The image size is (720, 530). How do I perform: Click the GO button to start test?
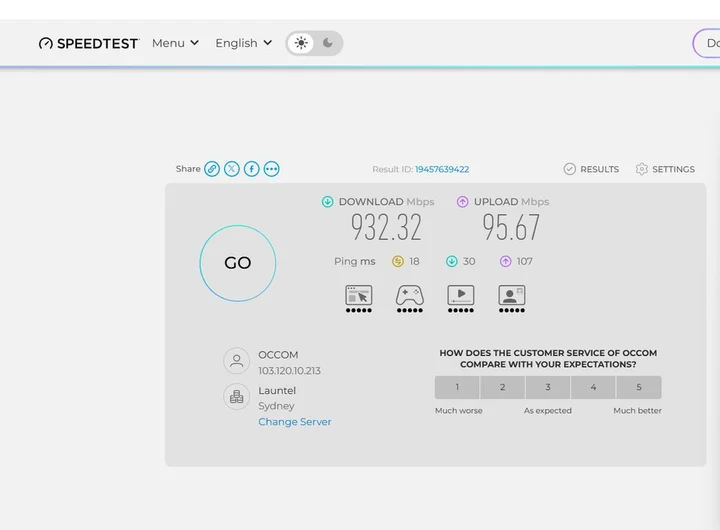pyautogui.click(x=238, y=263)
